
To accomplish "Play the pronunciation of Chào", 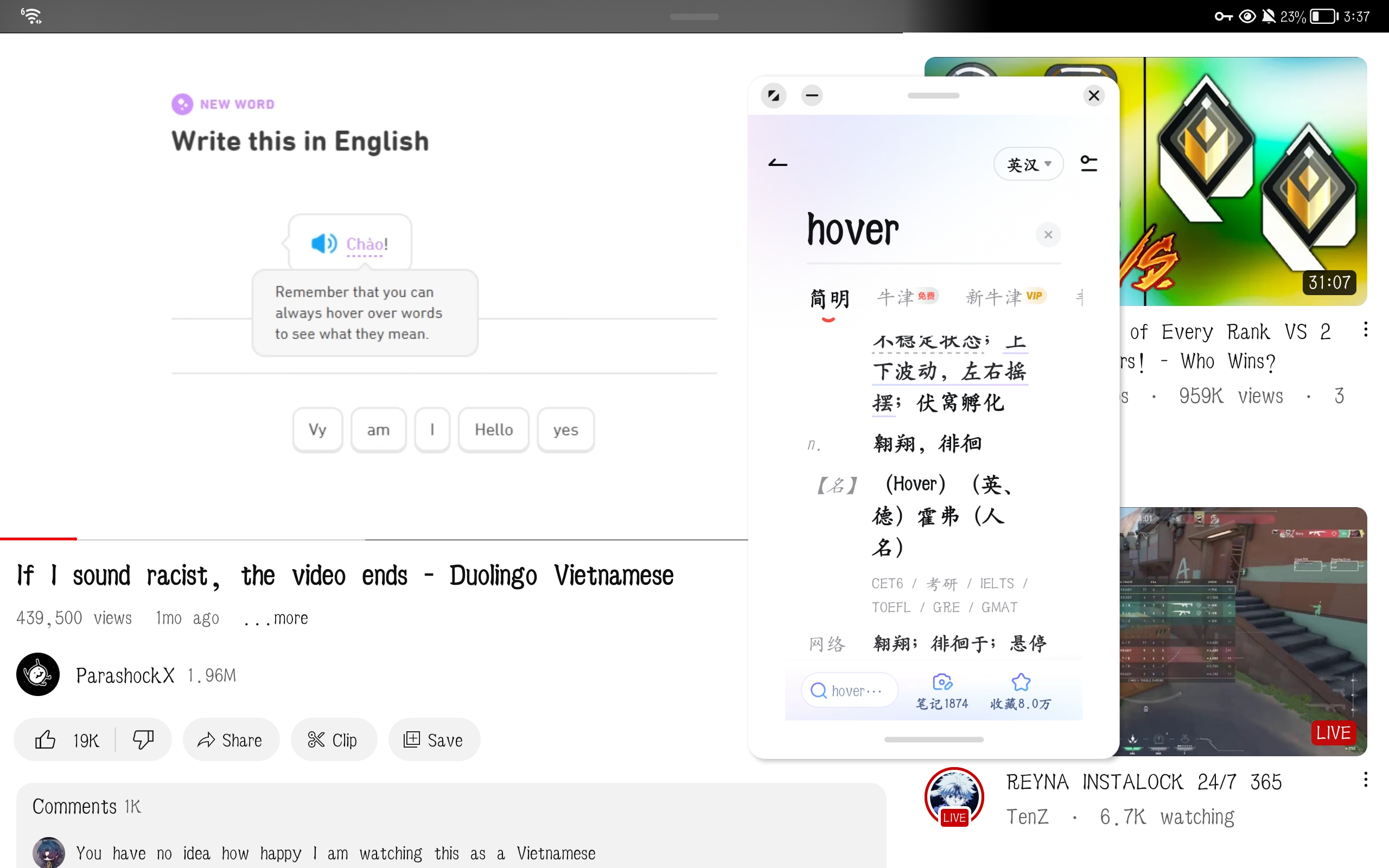I will pyautogui.click(x=324, y=244).
